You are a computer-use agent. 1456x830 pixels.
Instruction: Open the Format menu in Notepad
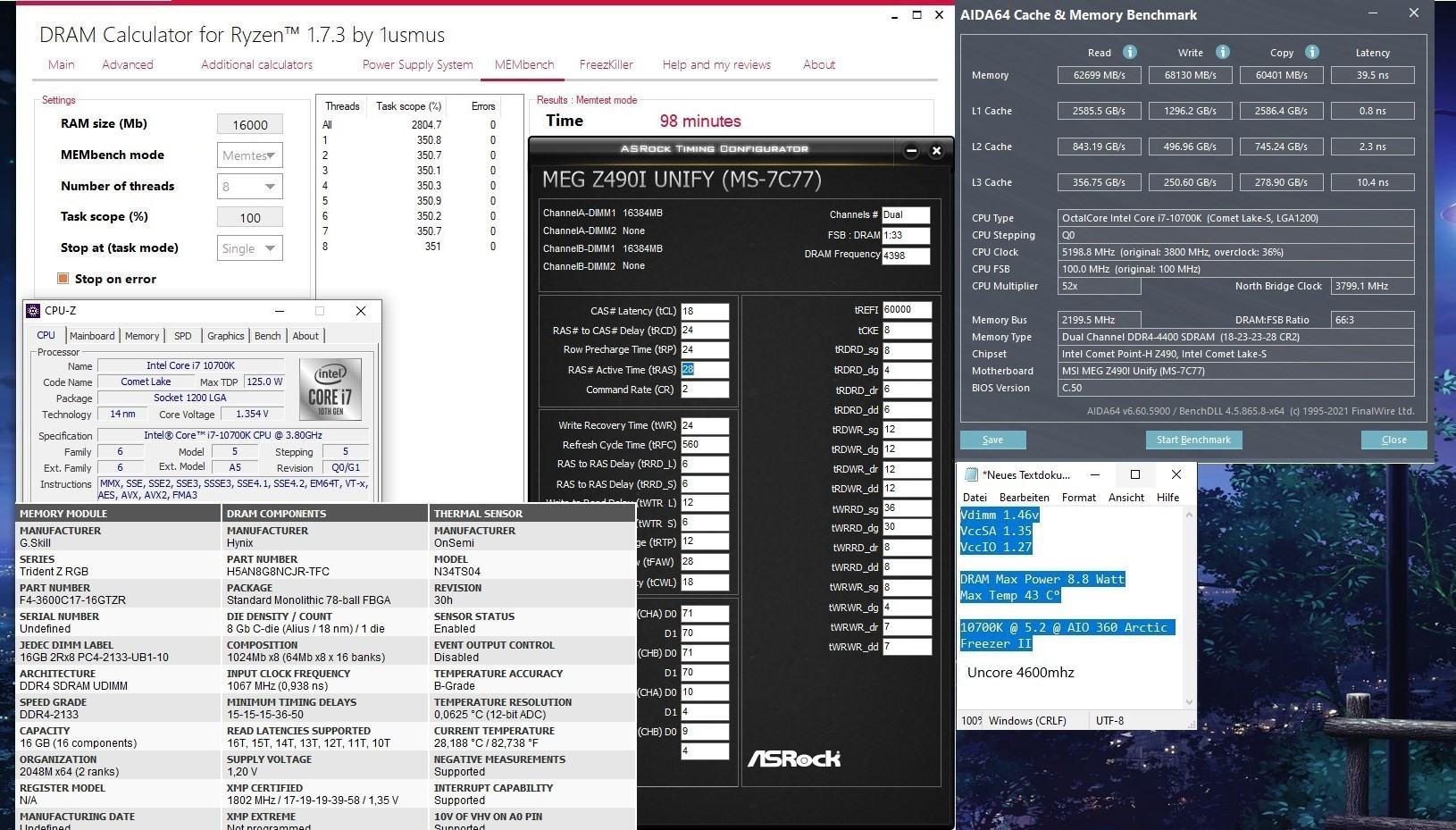pos(1078,498)
